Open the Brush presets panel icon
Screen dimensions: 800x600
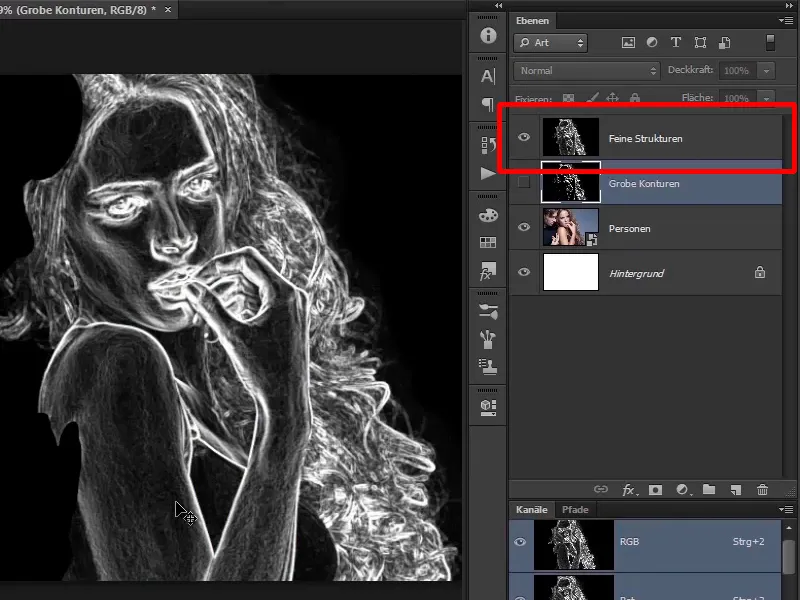(488, 311)
